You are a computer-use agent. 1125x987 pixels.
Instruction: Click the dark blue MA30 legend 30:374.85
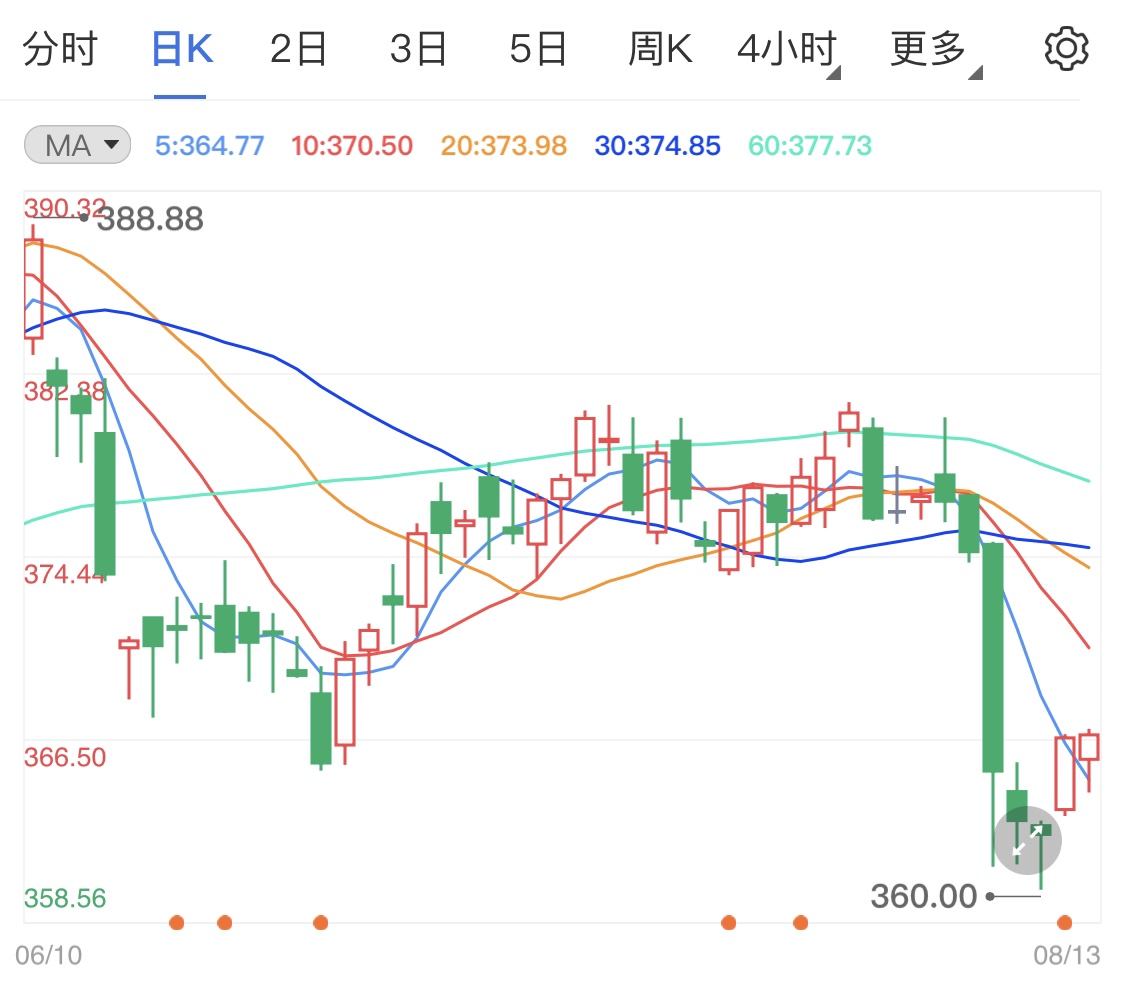pos(657,146)
